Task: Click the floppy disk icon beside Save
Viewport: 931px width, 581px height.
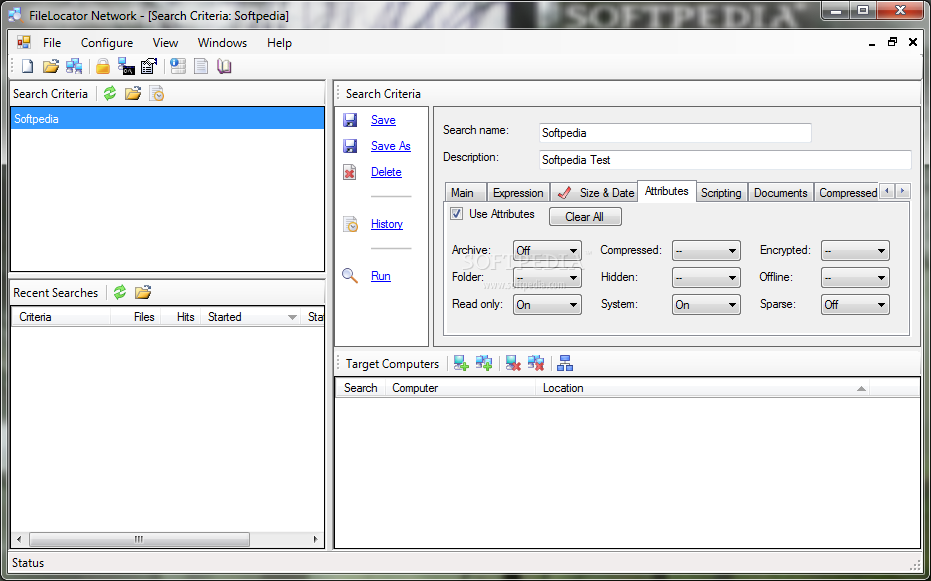Action: pyautogui.click(x=350, y=120)
